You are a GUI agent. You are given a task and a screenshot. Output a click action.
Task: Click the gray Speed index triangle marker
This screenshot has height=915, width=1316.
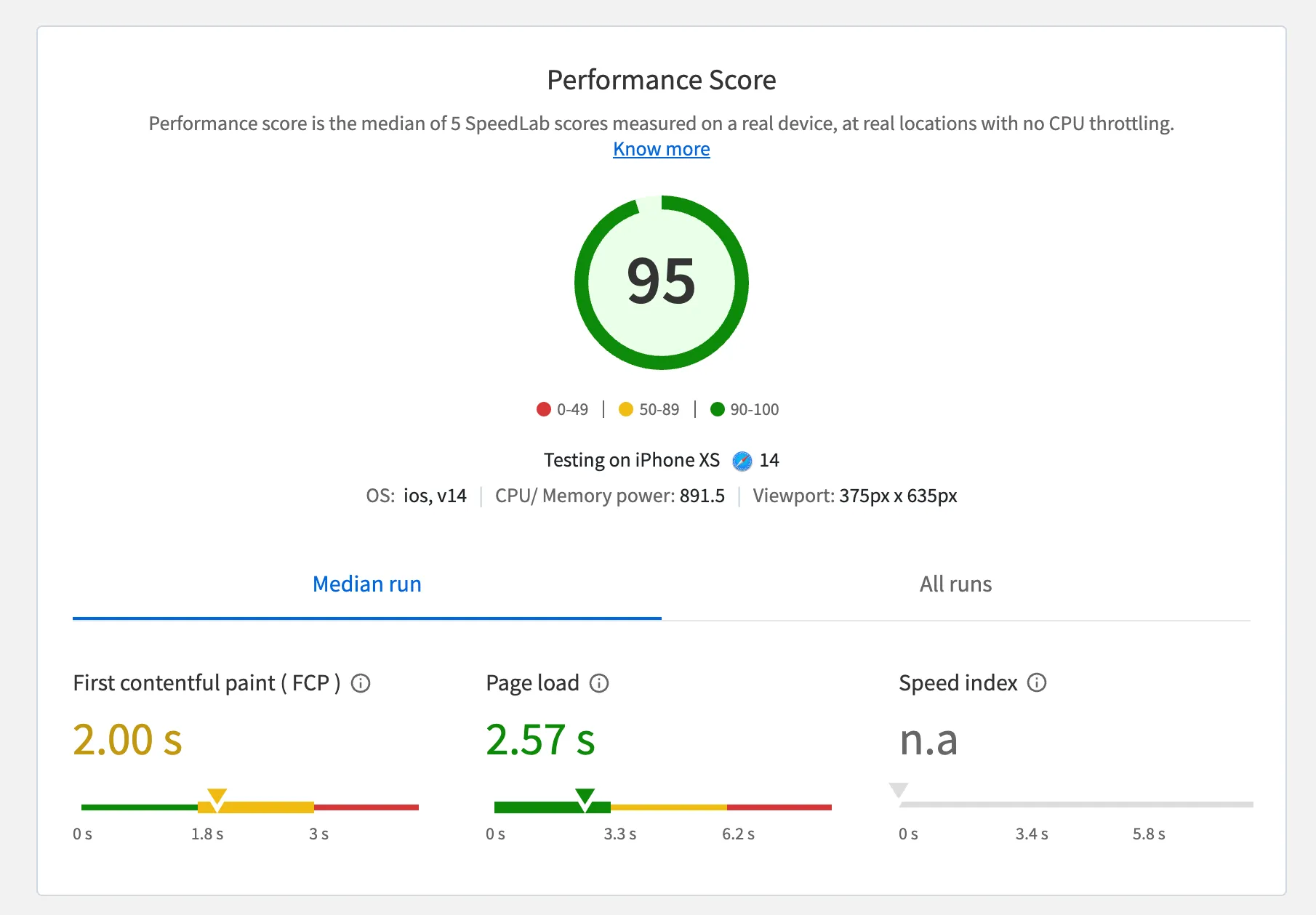[x=899, y=790]
